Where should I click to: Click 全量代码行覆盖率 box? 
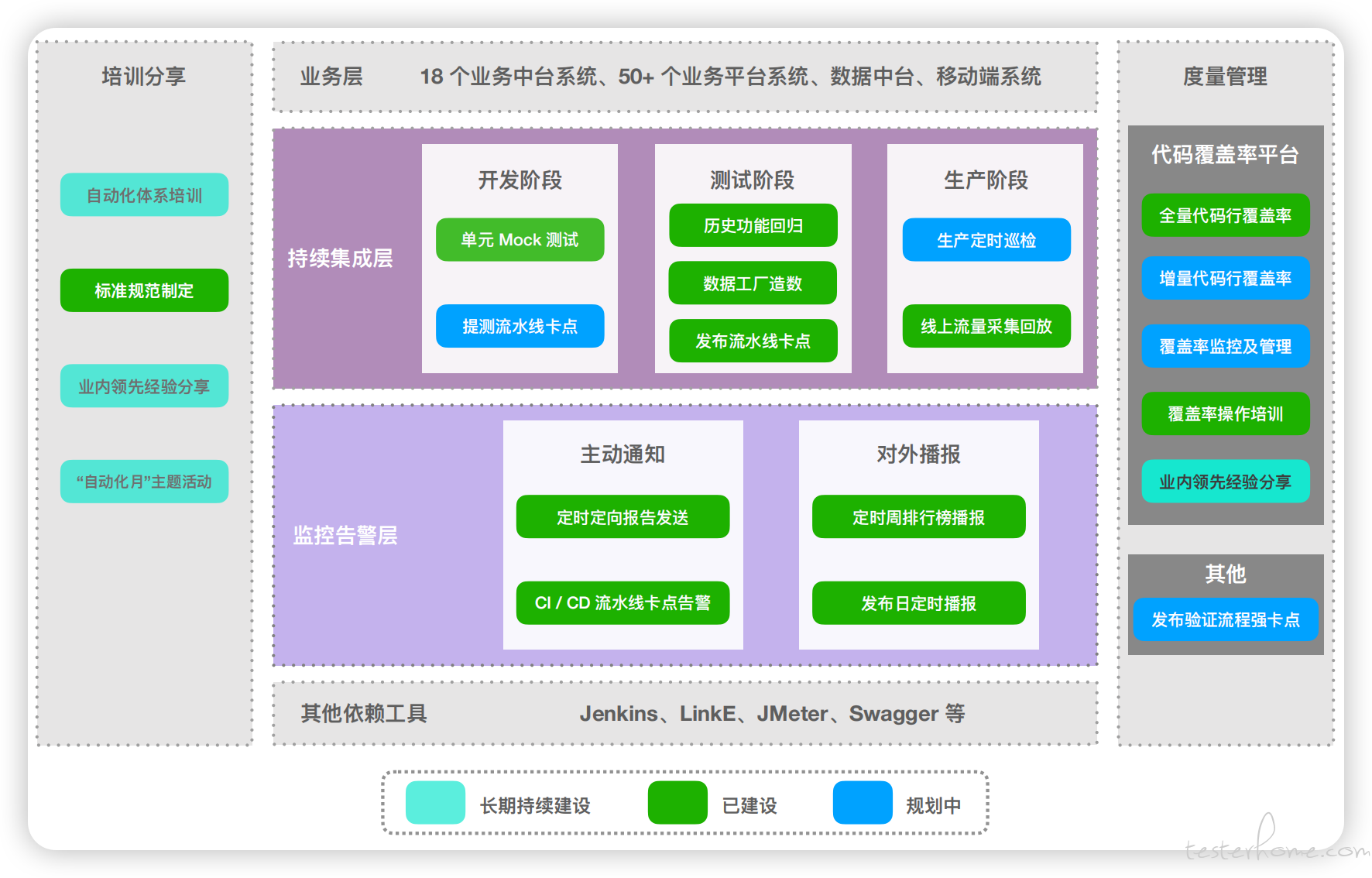(1226, 215)
